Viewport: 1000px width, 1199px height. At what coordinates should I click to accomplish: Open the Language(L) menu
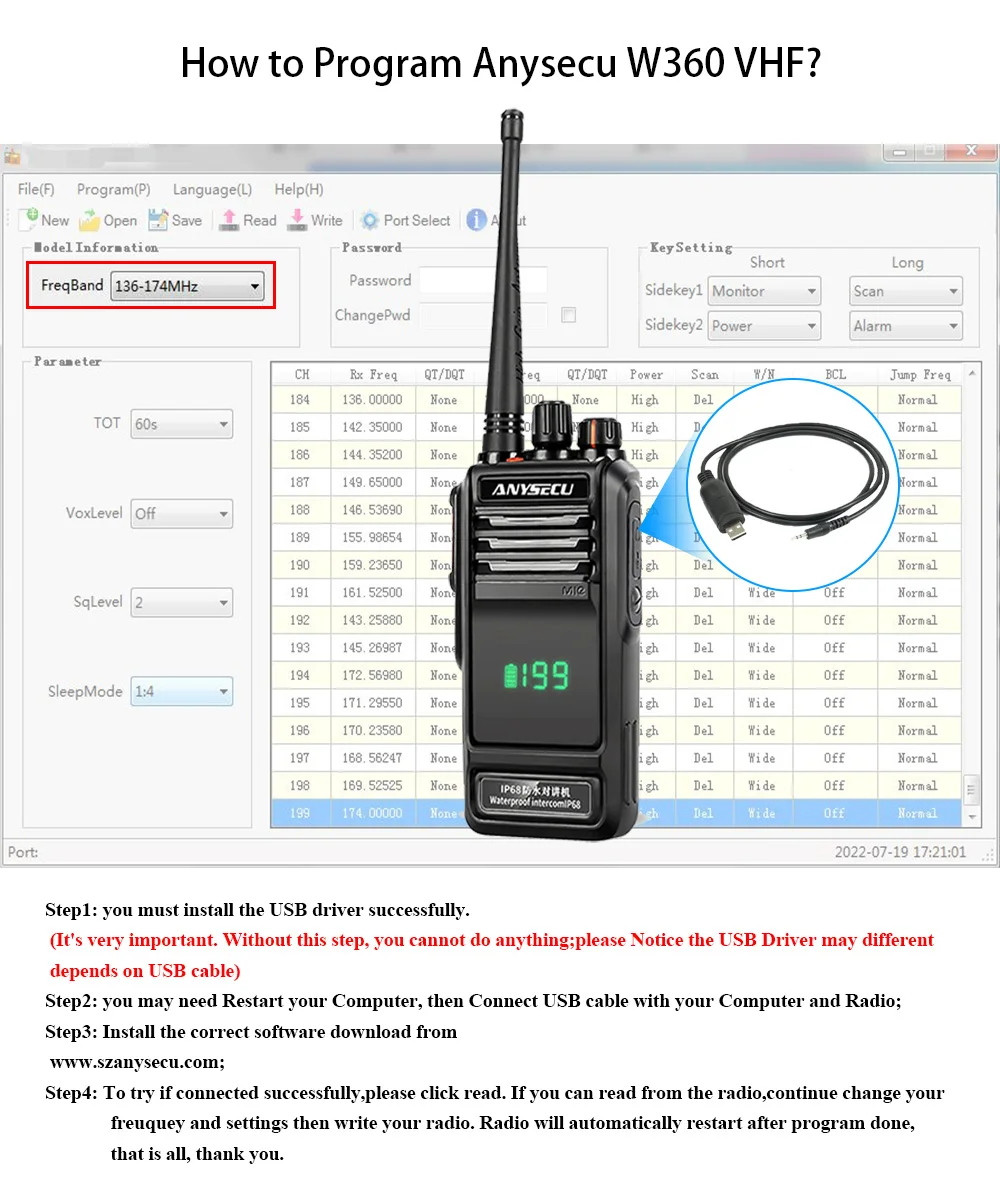(212, 189)
